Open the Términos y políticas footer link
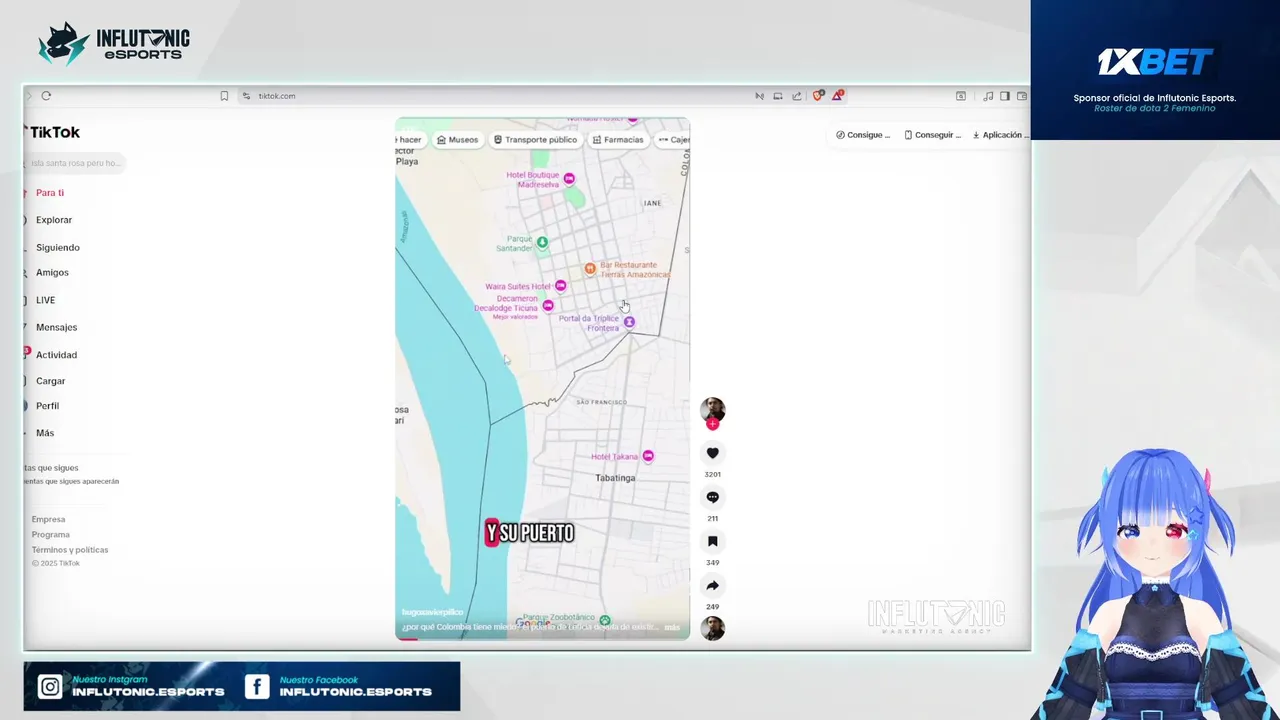Viewport: 1280px width, 720px height. [70, 549]
